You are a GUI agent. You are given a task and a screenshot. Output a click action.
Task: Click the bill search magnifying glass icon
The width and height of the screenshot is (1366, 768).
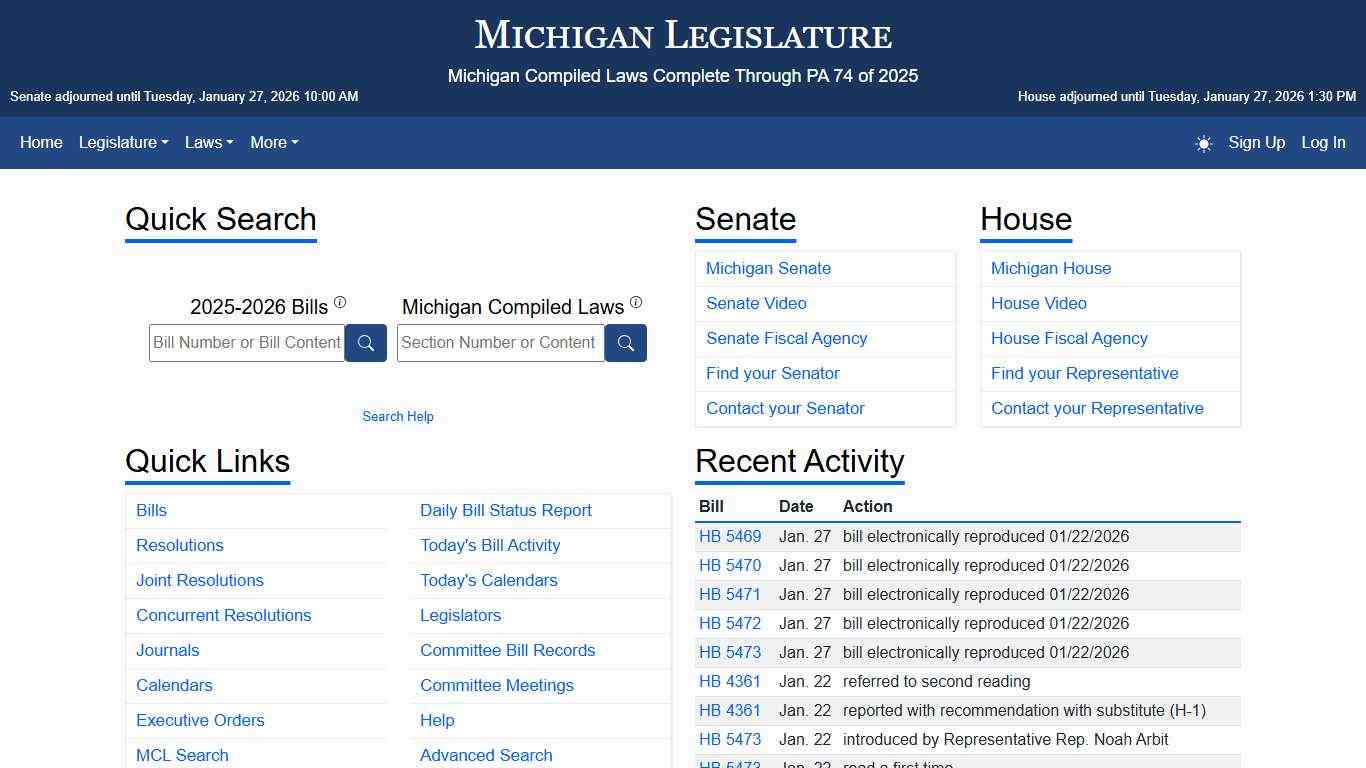(365, 342)
